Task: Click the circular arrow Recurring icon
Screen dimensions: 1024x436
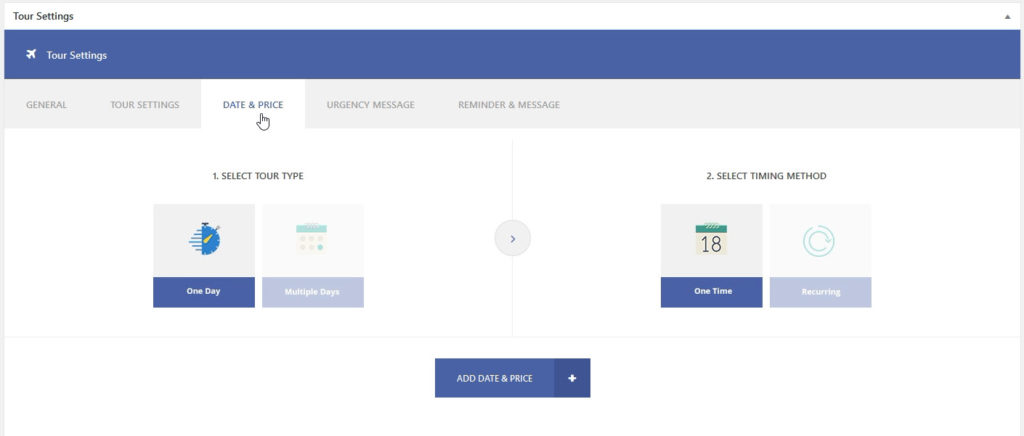Action: 819,240
